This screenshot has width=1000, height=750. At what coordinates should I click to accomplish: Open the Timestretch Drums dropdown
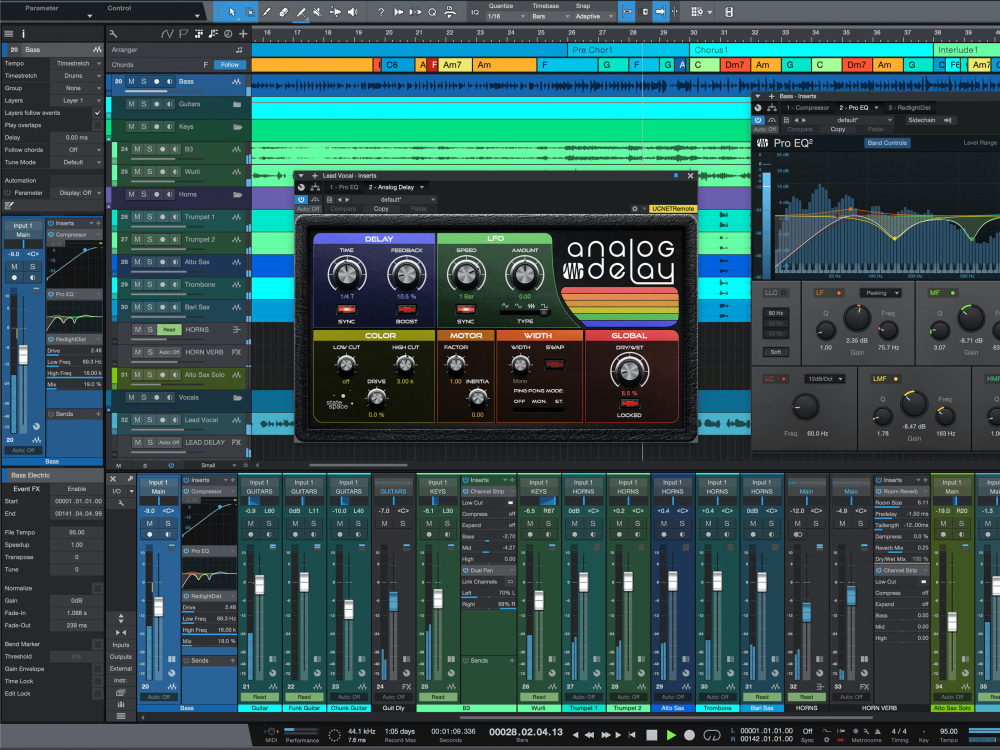[77, 76]
